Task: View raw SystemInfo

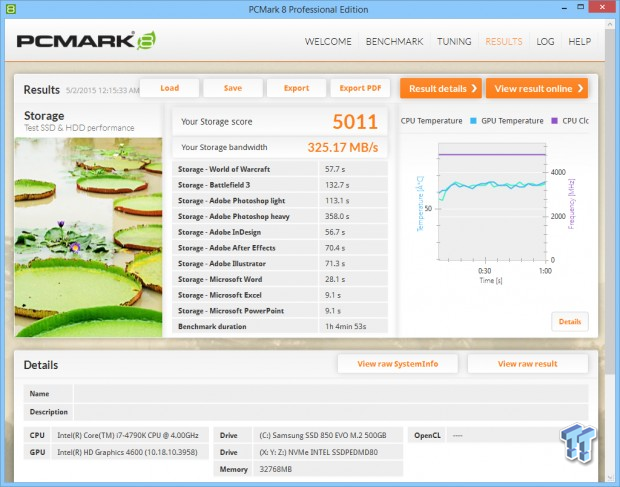Action: [398, 364]
